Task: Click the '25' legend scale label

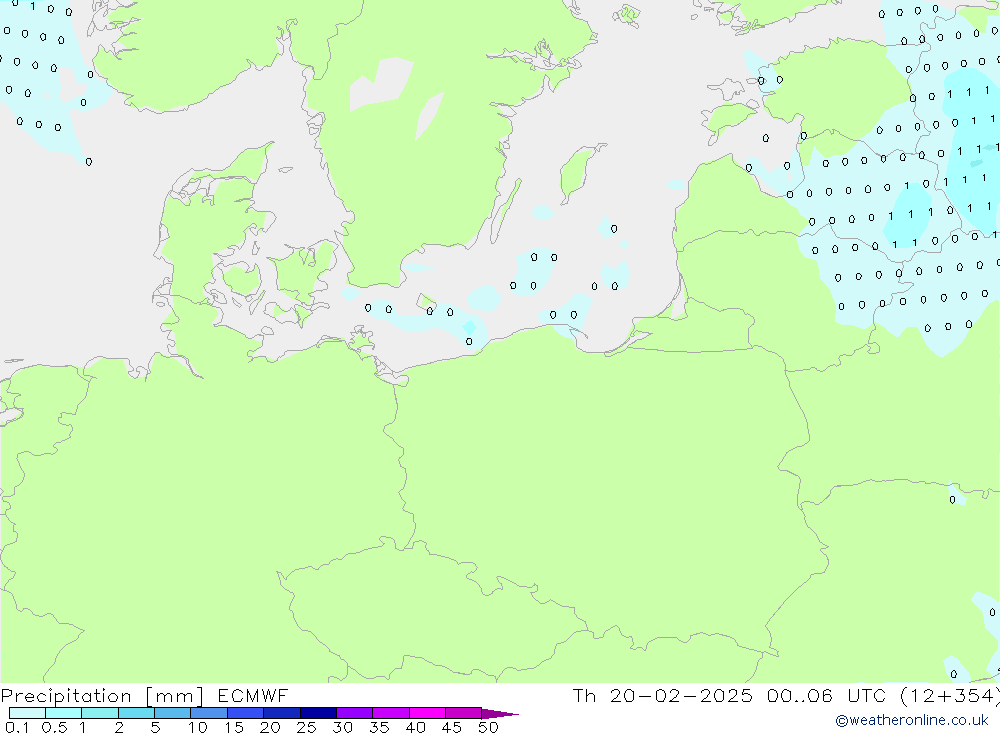Action: [x=307, y=727]
